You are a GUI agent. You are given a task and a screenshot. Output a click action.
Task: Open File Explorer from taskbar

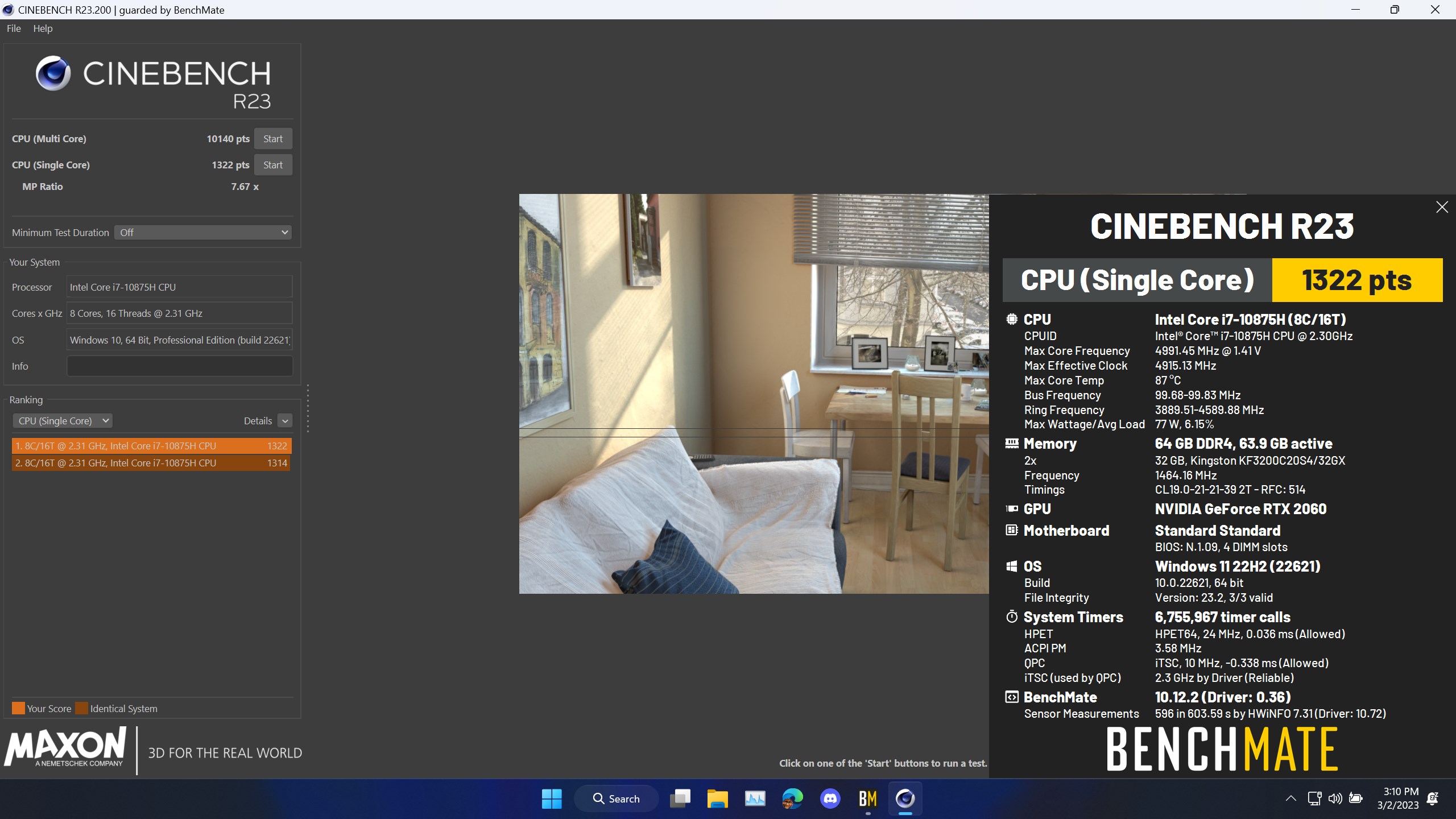[x=717, y=799]
